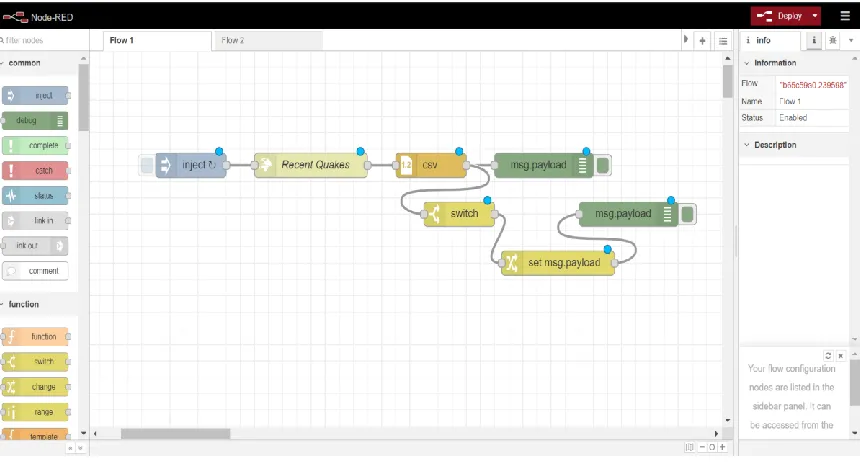Select the upper msg.payload debug node
This screenshot has width=860, height=462.
tap(544, 165)
